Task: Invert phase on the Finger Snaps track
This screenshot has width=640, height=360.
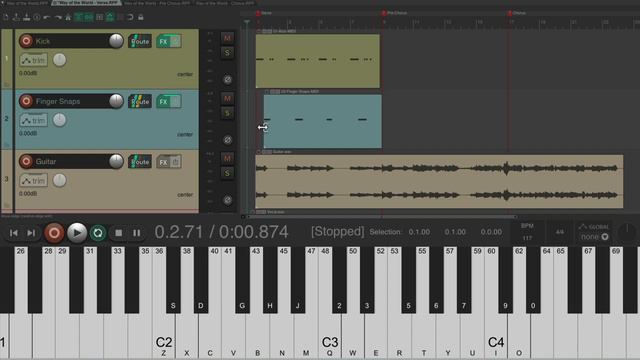Action: (228, 140)
